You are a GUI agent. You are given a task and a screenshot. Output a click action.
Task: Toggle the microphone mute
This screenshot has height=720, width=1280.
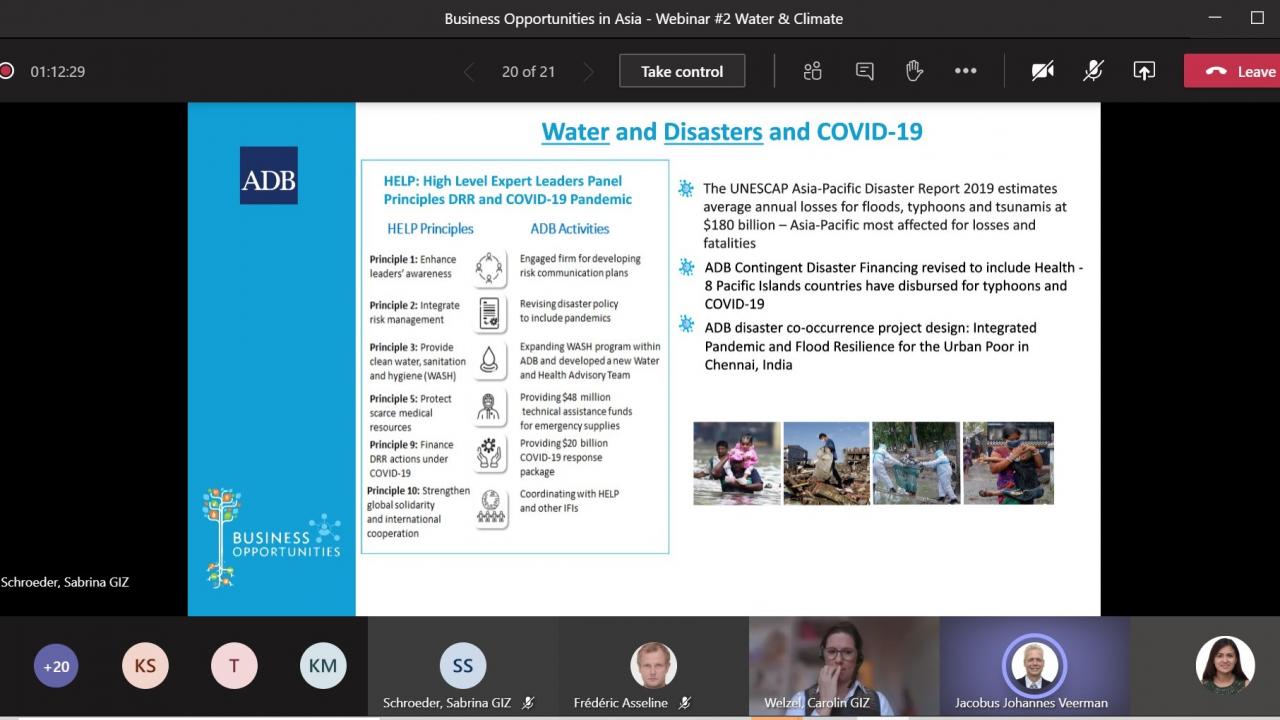(x=1093, y=71)
